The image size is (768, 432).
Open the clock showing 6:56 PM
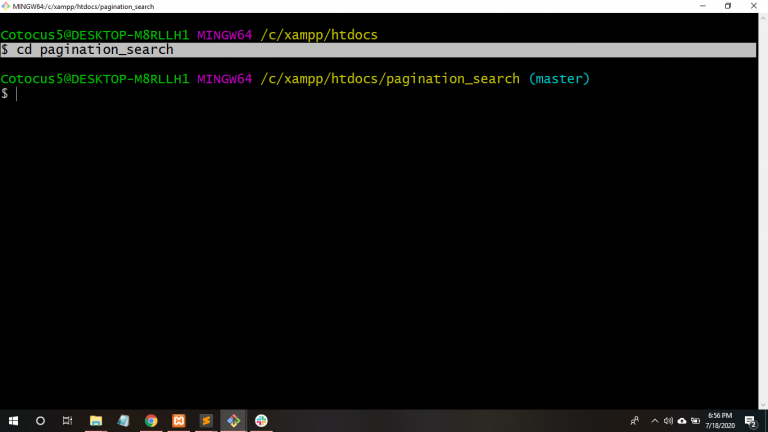point(720,421)
